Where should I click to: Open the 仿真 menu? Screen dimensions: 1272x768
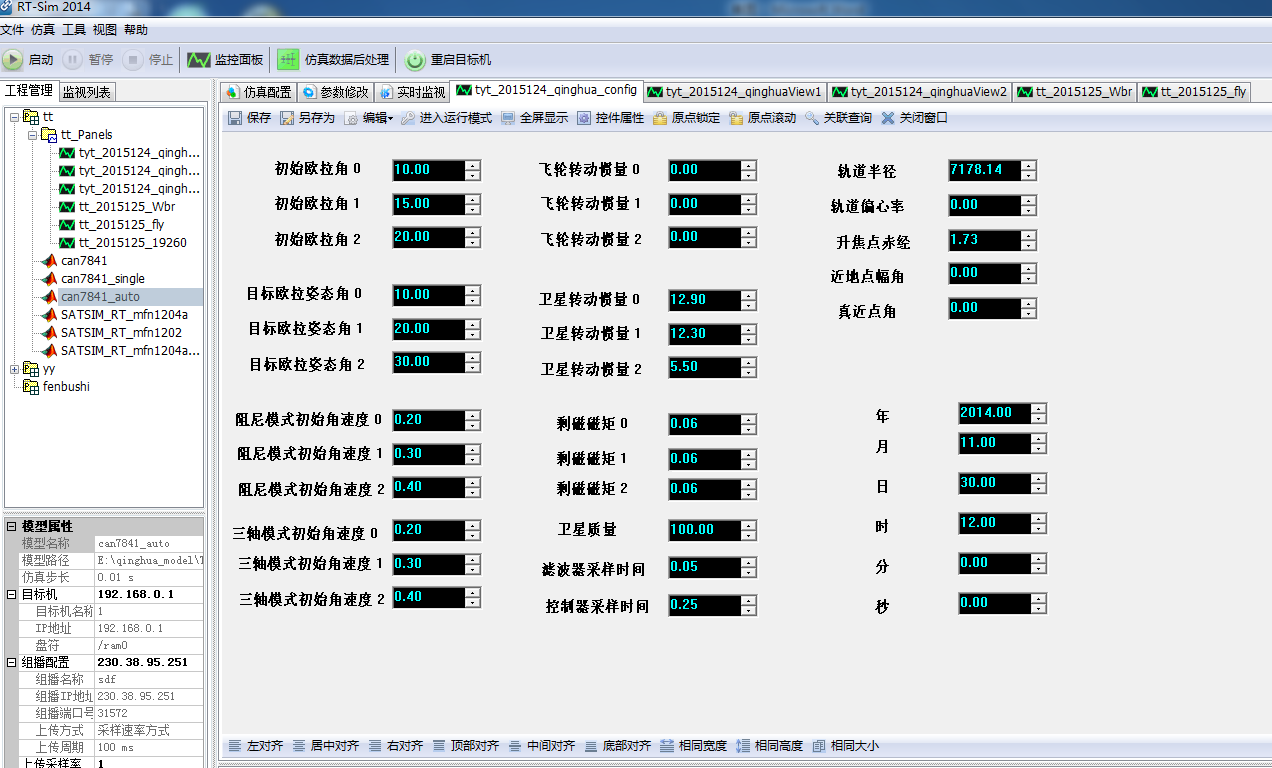pyautogui.click(x=43, y=30)
